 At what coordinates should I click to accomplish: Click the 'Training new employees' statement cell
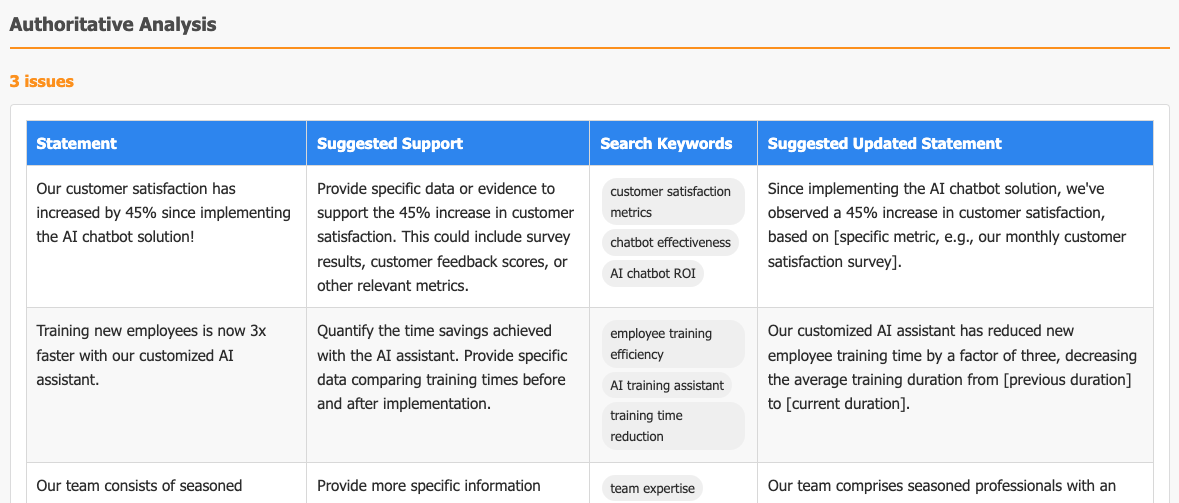coord(151,355)
